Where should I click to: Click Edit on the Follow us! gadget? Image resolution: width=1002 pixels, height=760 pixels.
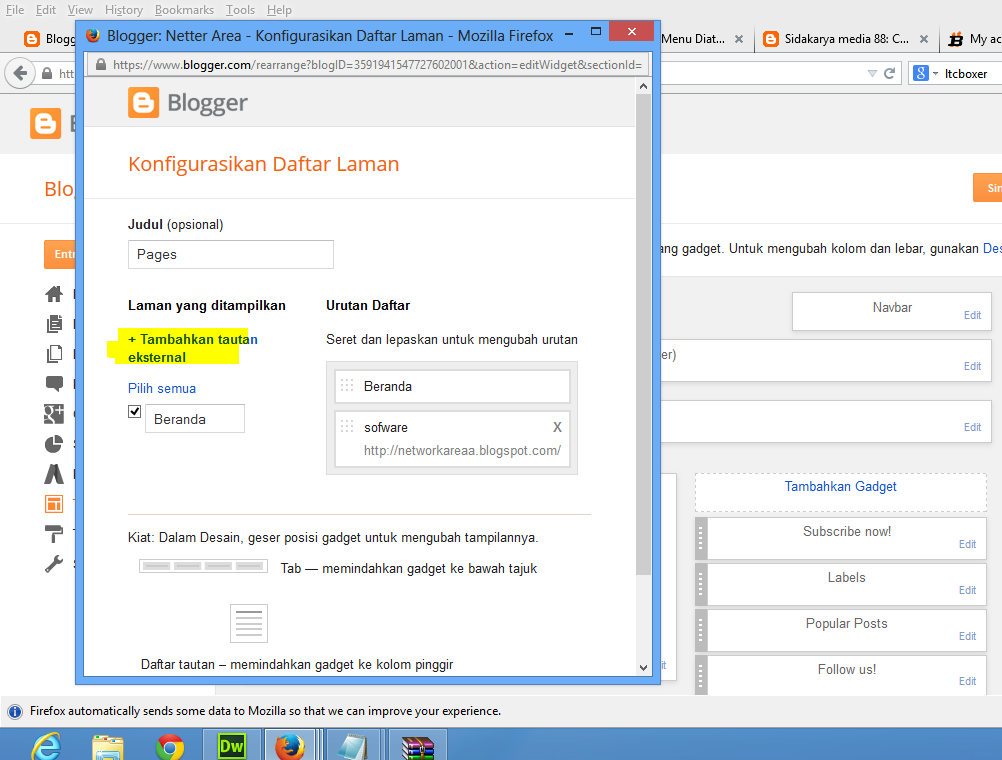[x=967, y=681]
